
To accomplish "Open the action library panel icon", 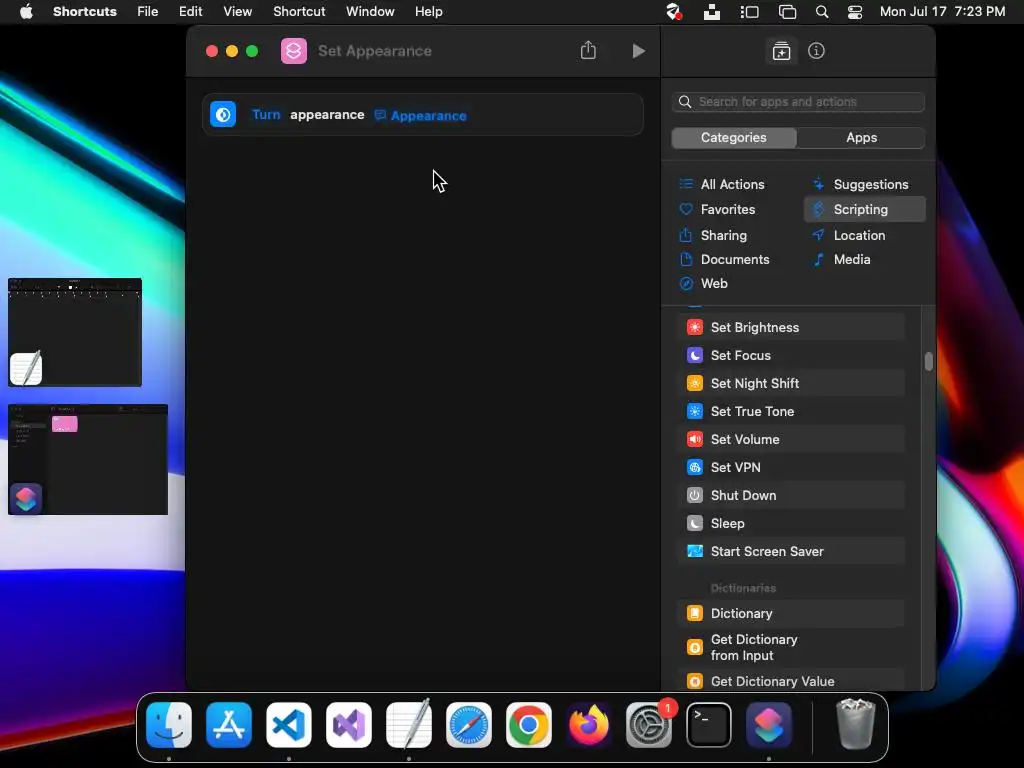I will [781, 51].
